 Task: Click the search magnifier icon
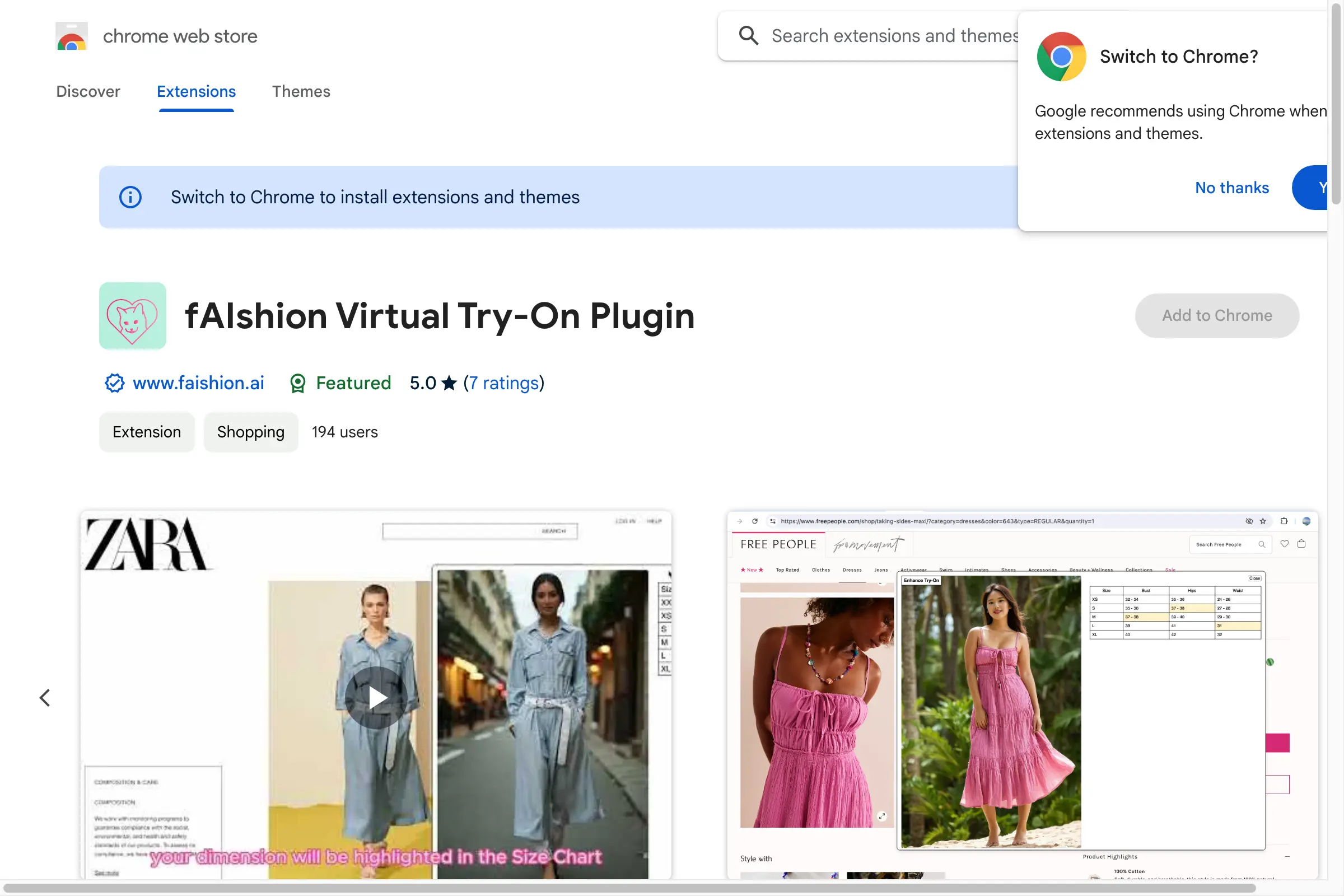(x=748, y=36)
